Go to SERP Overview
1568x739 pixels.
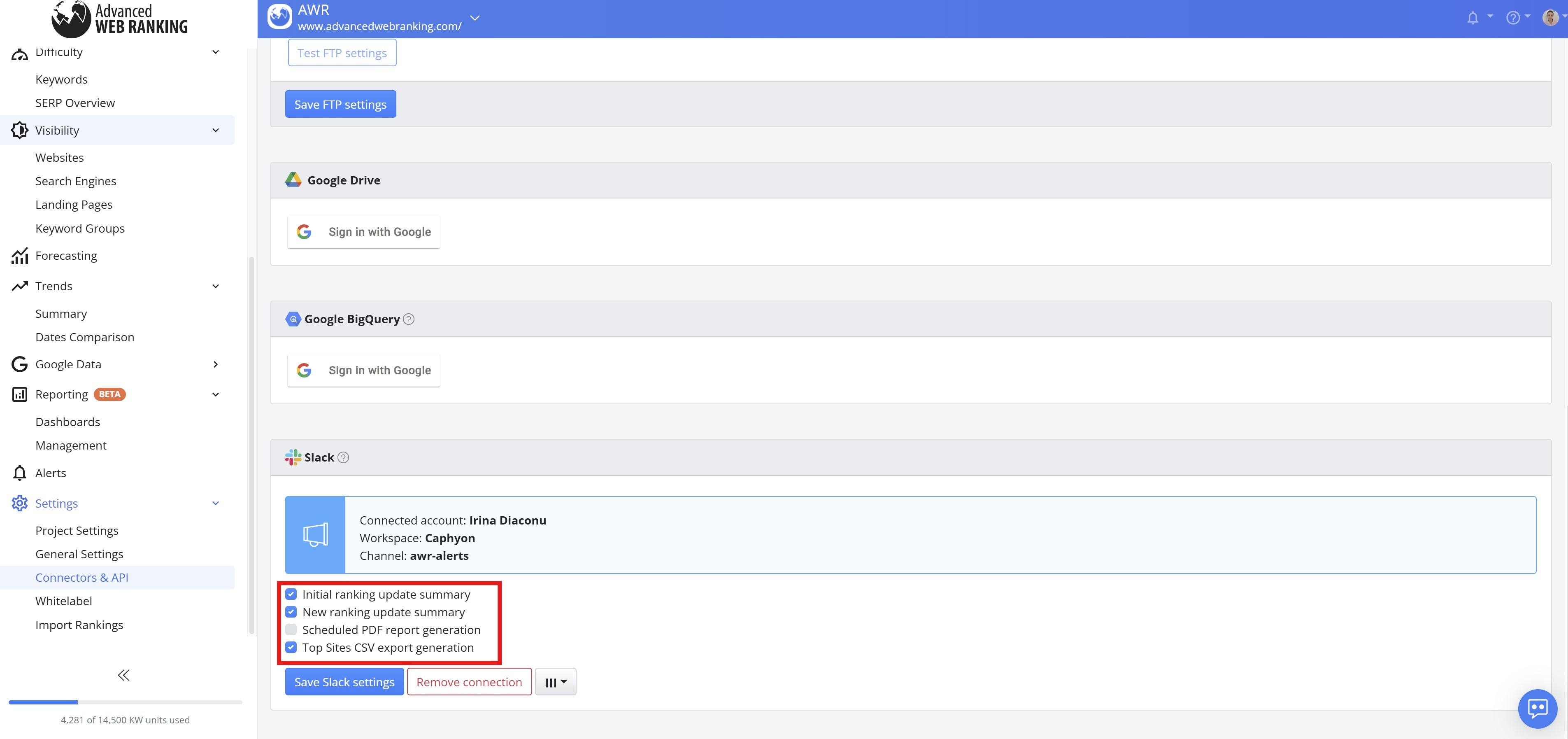click(x=75, y=103)
